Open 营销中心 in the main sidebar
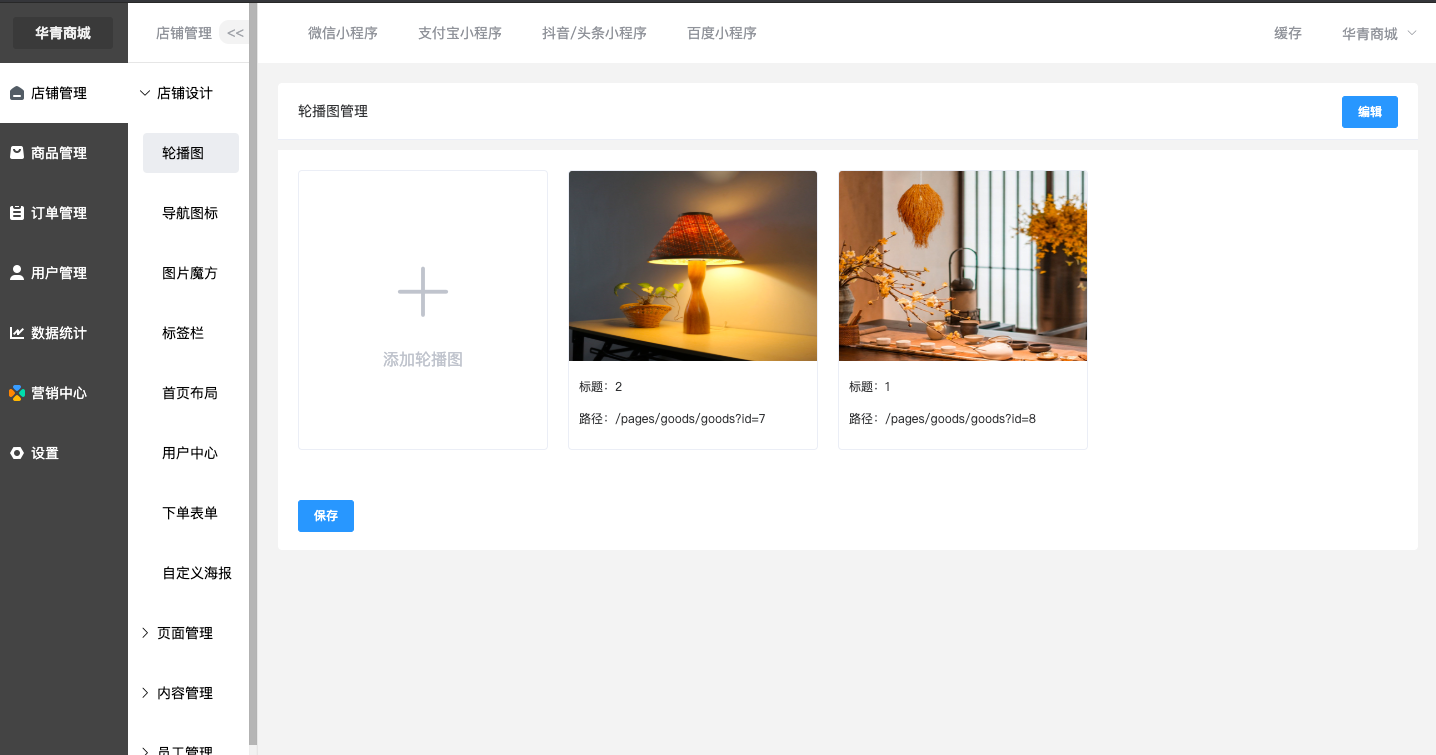Image resolution: width=1436 pixels, height=755 pixels. [64, 393]
